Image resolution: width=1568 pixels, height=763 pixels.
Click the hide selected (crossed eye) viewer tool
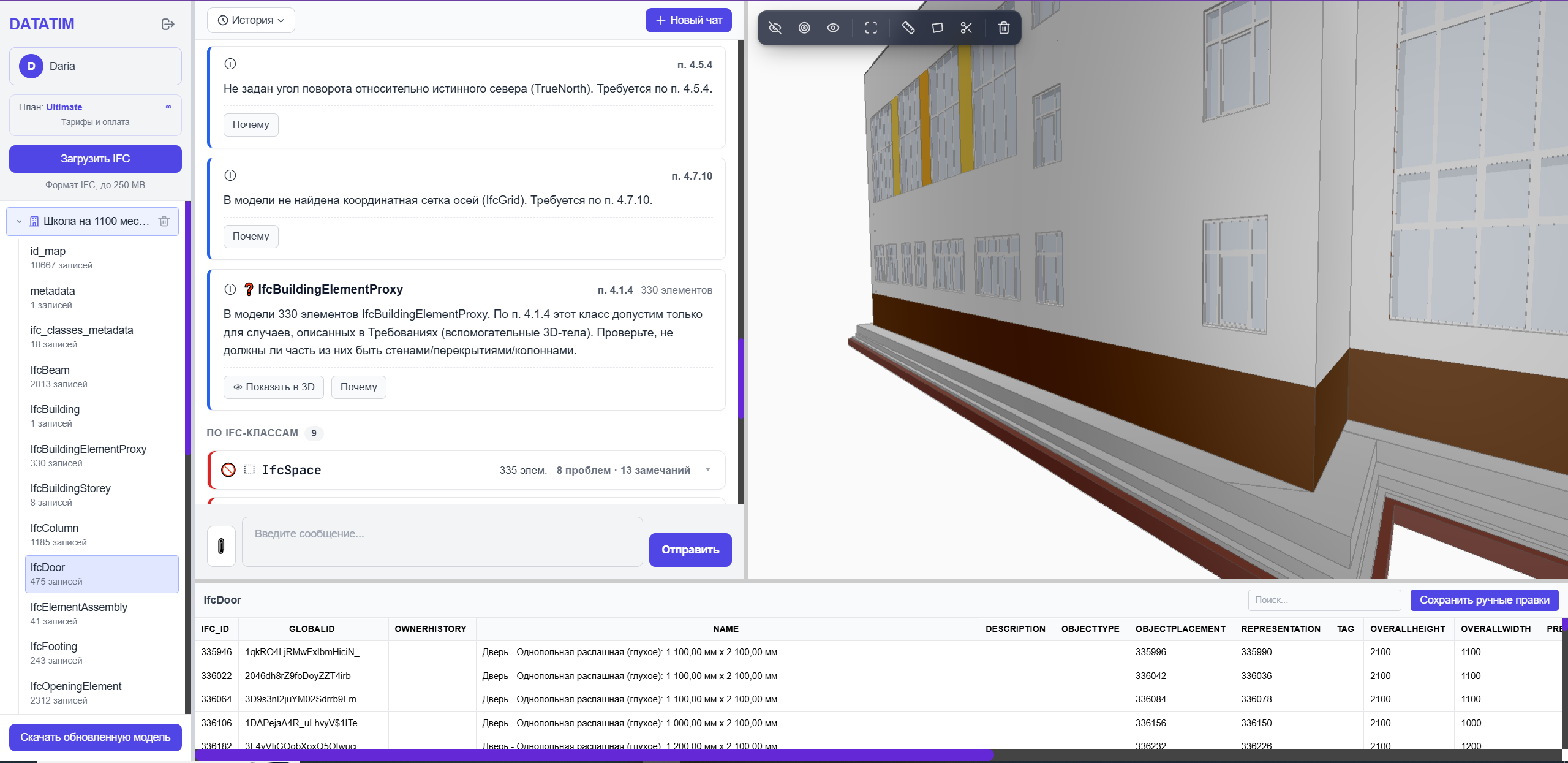click(x=775, y=28)
